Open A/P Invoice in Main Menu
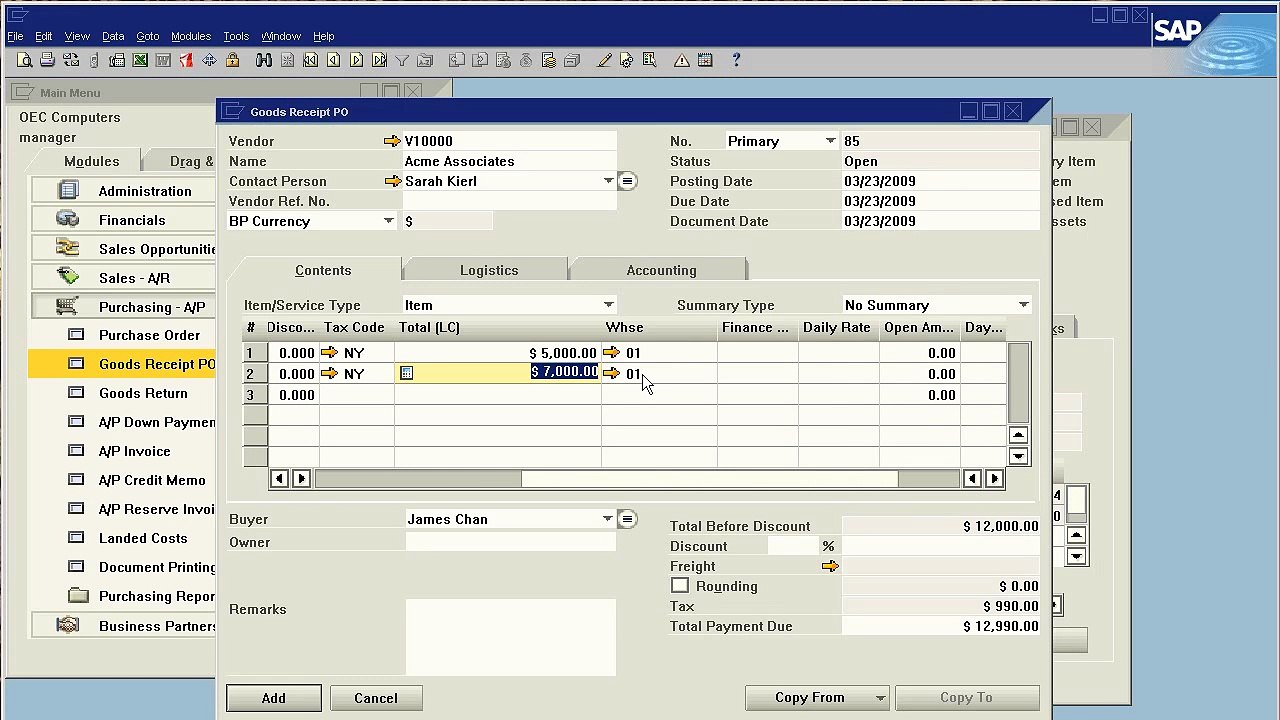Image resolution: width=1280 pixels, height=720 pixels. pyautogui.click(x=134, y=451)
